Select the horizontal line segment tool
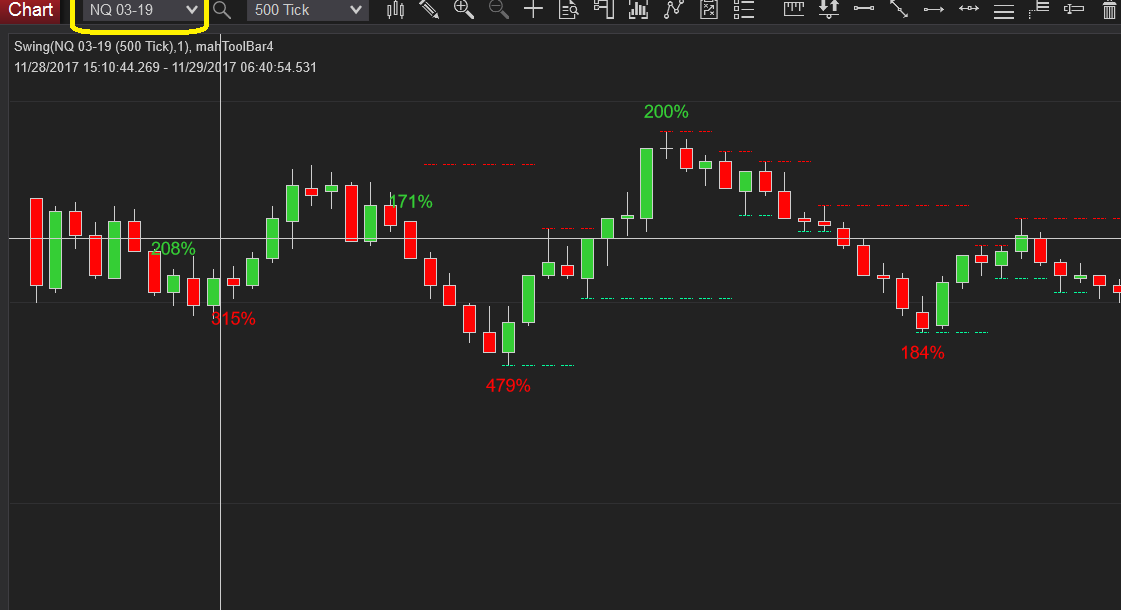 [864, 9]
